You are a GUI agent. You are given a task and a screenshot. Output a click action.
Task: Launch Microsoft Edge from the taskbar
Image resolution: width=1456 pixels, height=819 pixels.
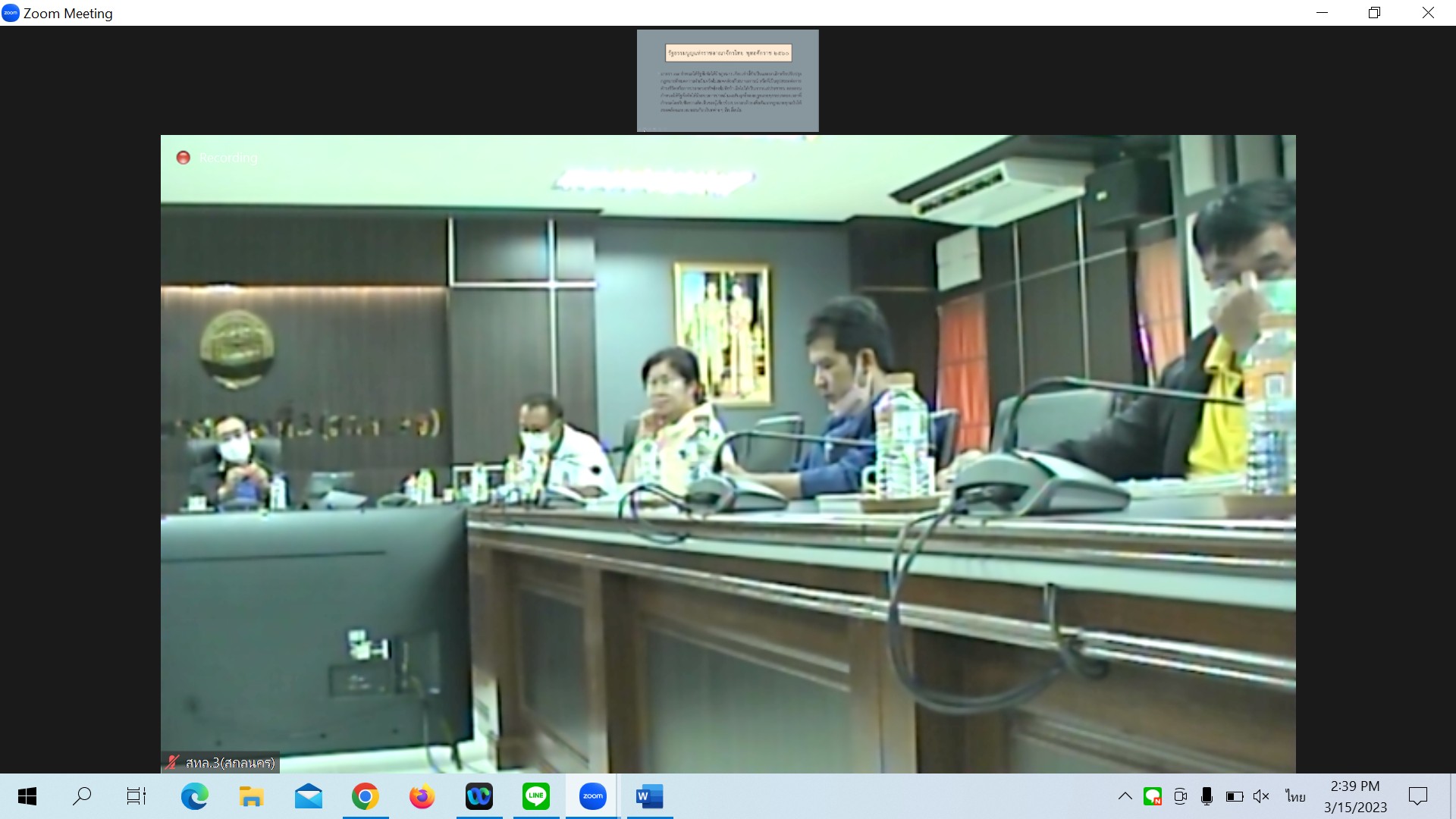(194, 796)
